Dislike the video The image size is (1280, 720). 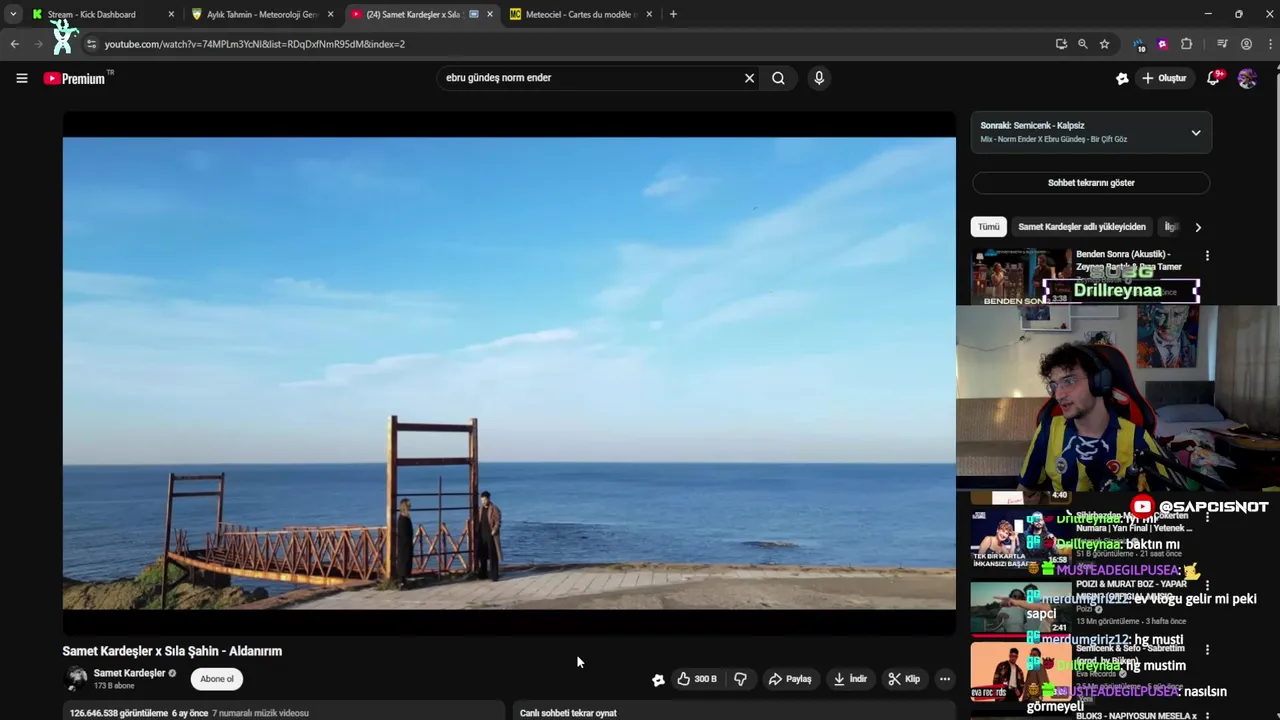(x=740, y=679)
